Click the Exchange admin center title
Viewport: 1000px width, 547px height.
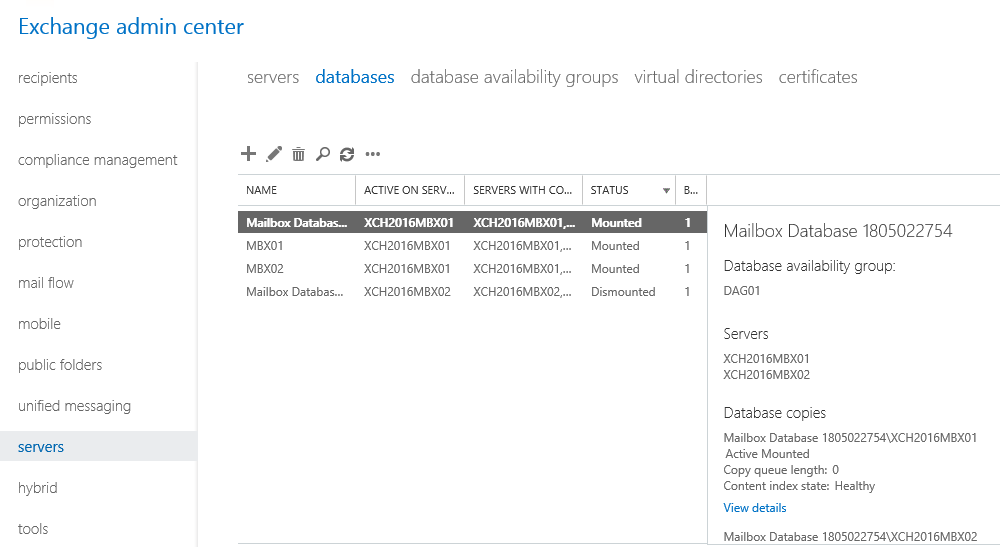[x=131, y=27]
